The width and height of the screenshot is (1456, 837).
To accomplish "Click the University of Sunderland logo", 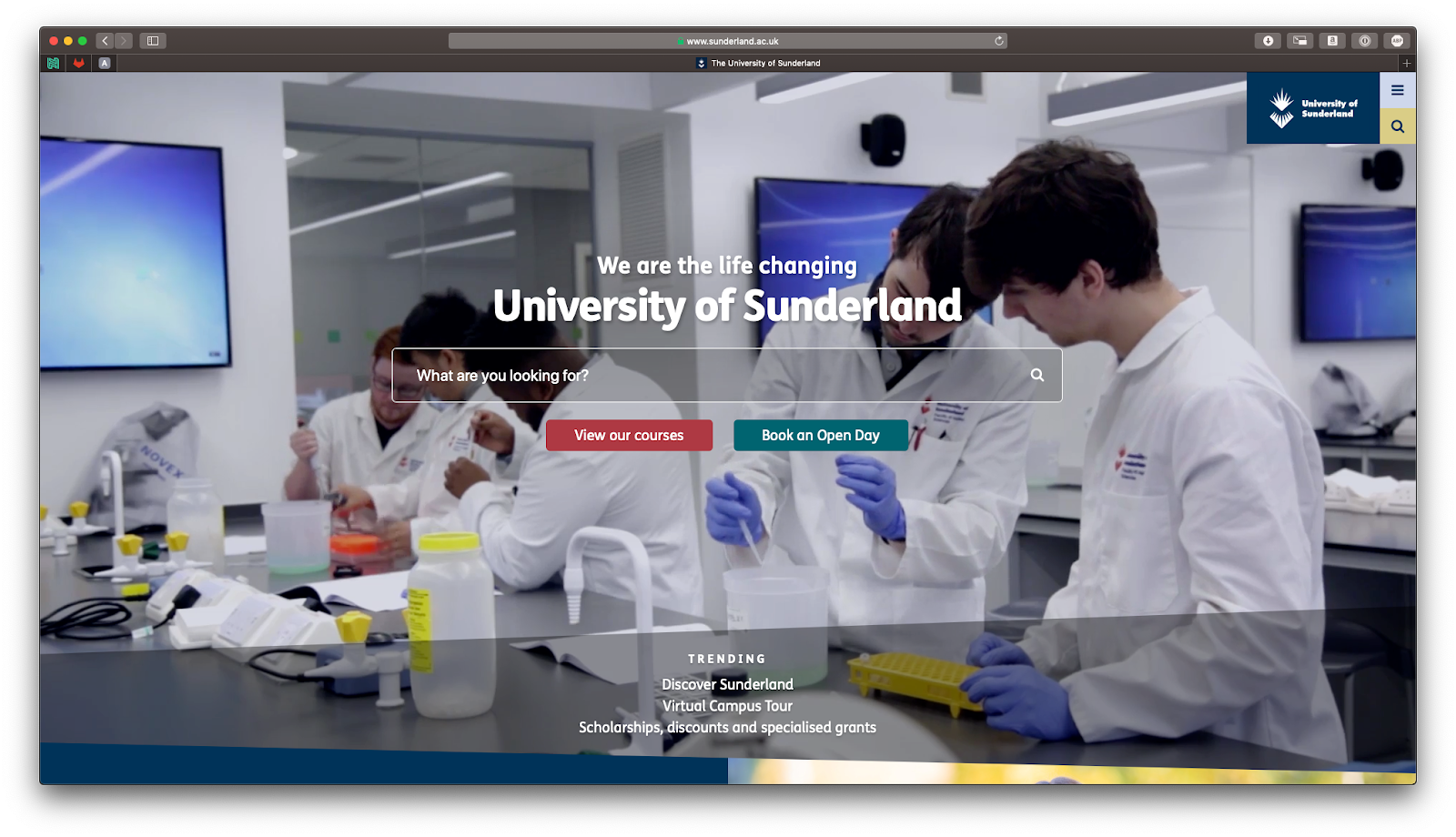I will (x=1312, y=108).
